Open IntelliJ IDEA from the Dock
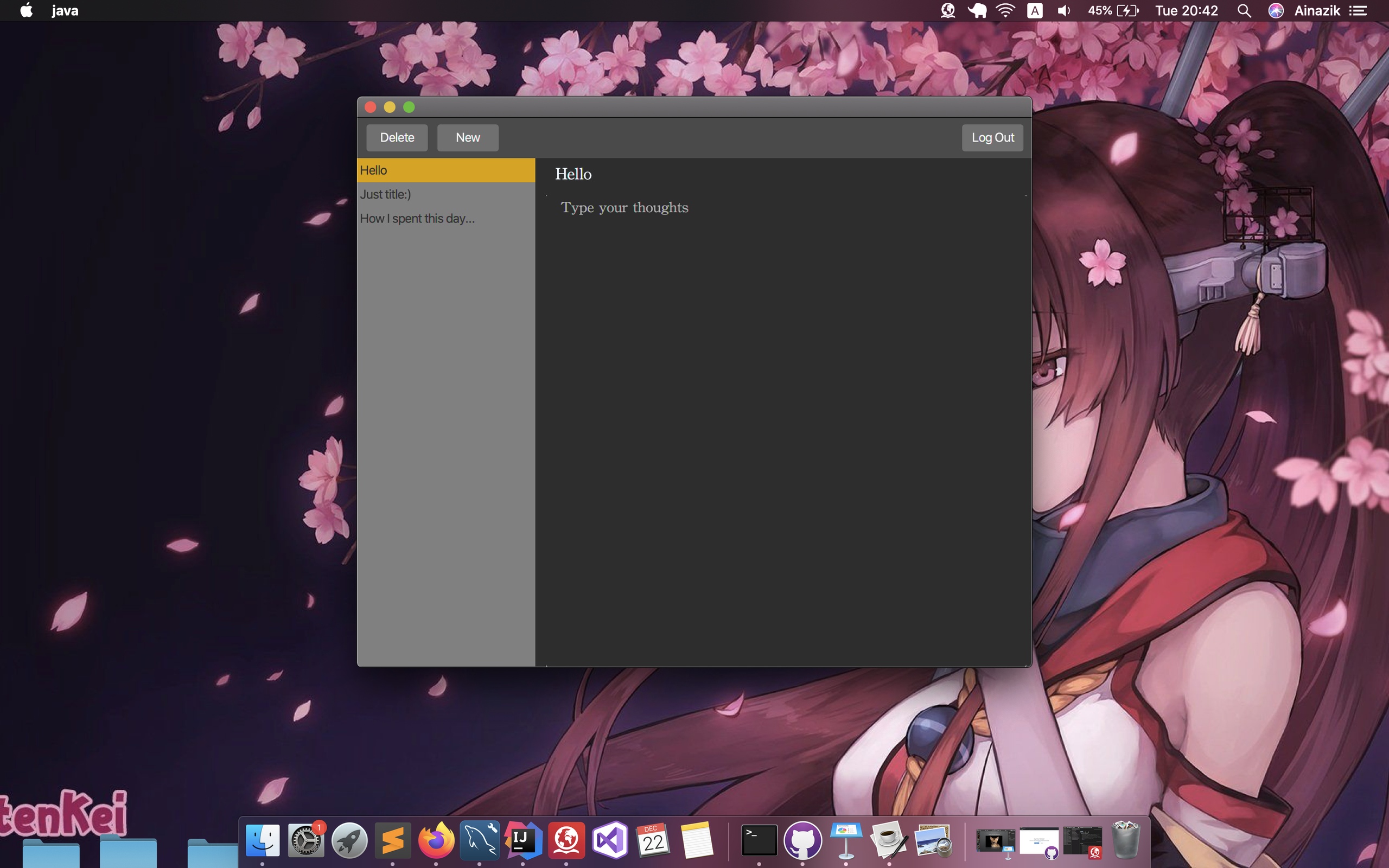The width and height of the screenshot is (1389, 868). [x=523, y=841]
